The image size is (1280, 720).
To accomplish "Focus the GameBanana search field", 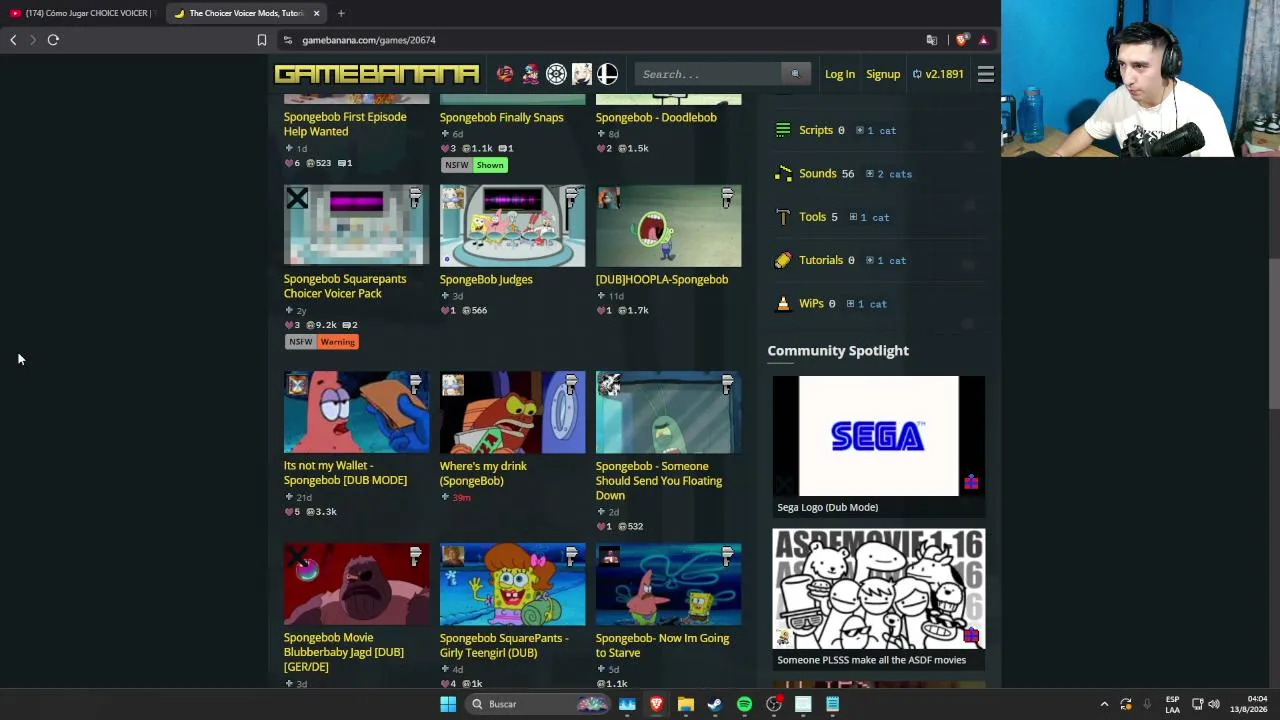I will pos(709,74).
